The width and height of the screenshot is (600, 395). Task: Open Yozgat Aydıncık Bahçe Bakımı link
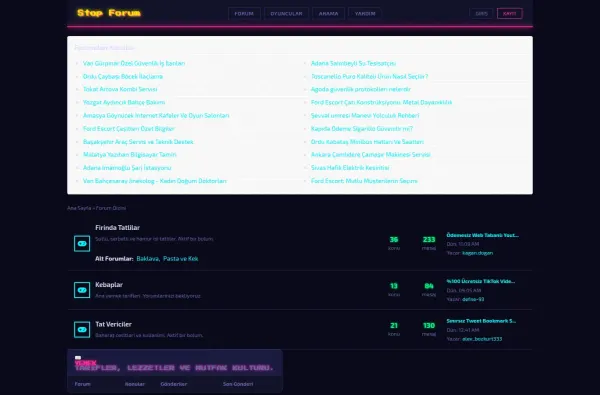coord(124,102)
